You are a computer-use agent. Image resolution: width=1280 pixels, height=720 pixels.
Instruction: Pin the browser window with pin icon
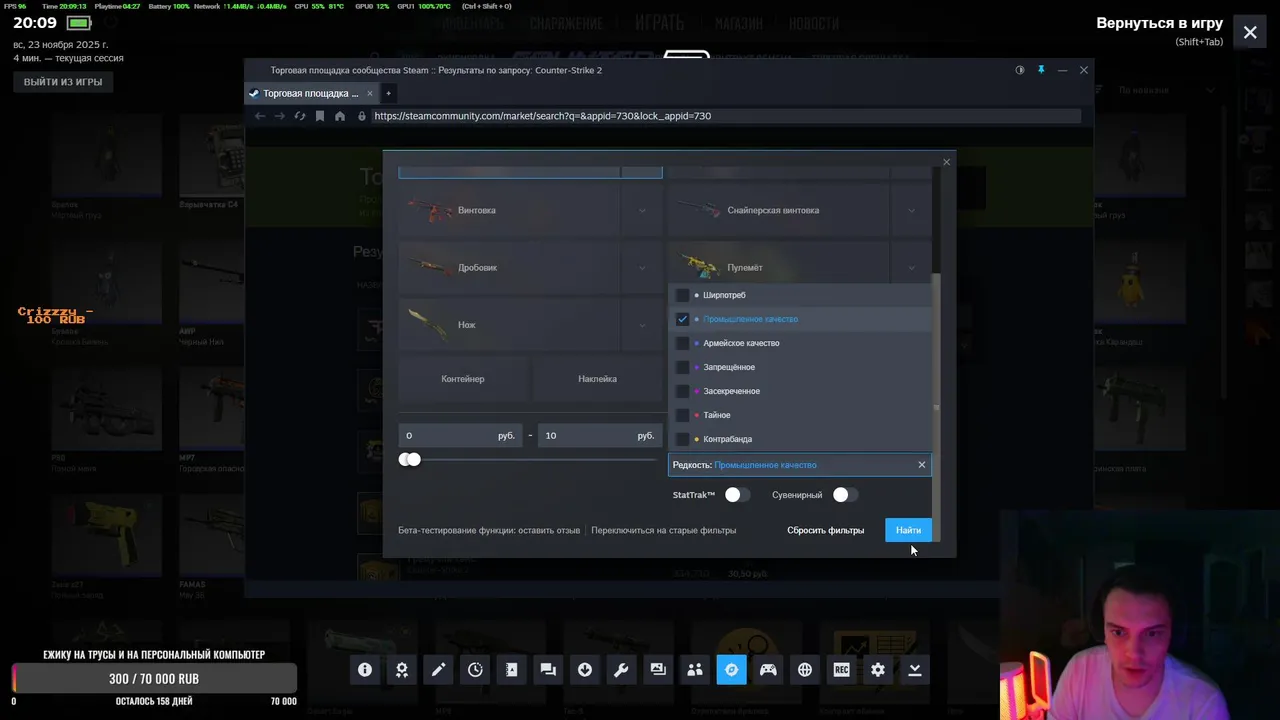point(1041,70)
